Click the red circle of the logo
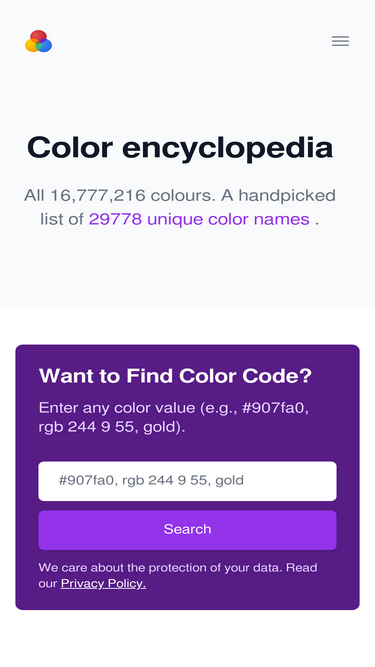The height and width of the screenshot is (667, 375). coord(39,36)
